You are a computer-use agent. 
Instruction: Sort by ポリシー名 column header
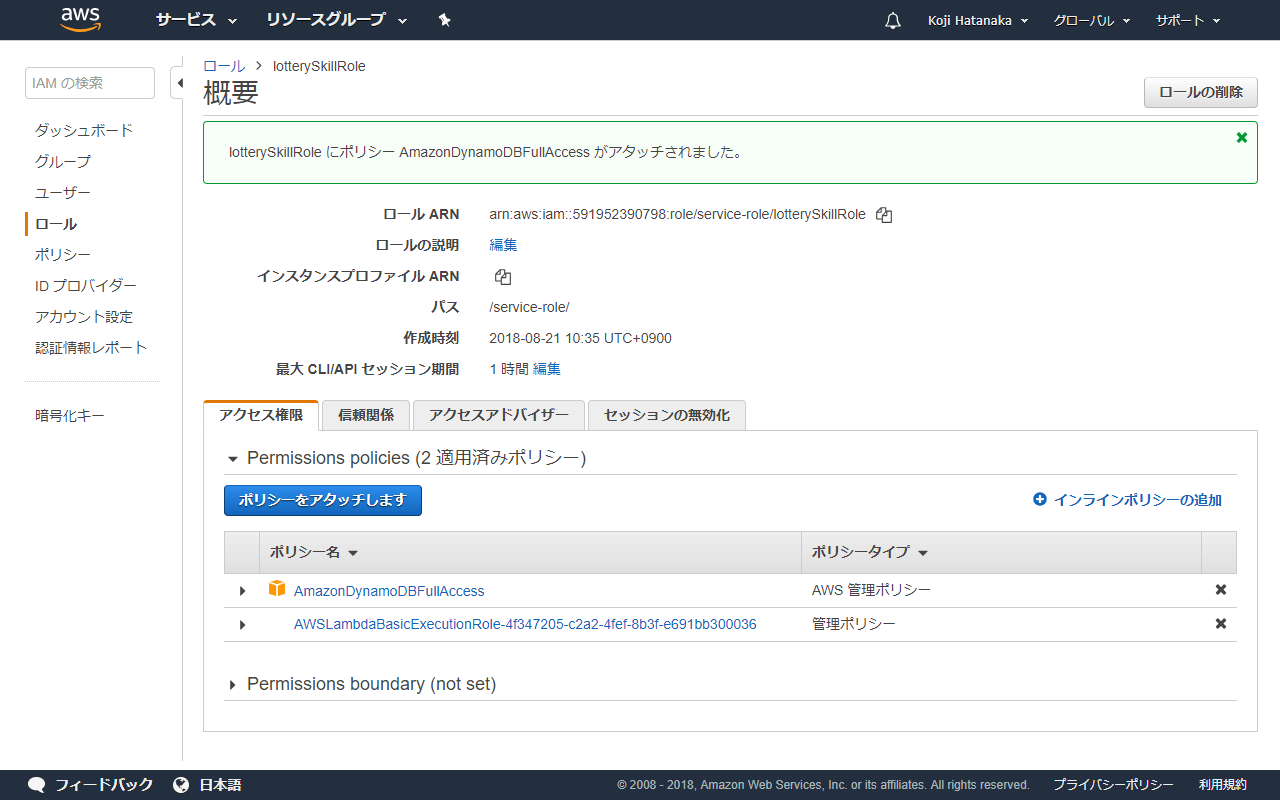click(314, 552)
